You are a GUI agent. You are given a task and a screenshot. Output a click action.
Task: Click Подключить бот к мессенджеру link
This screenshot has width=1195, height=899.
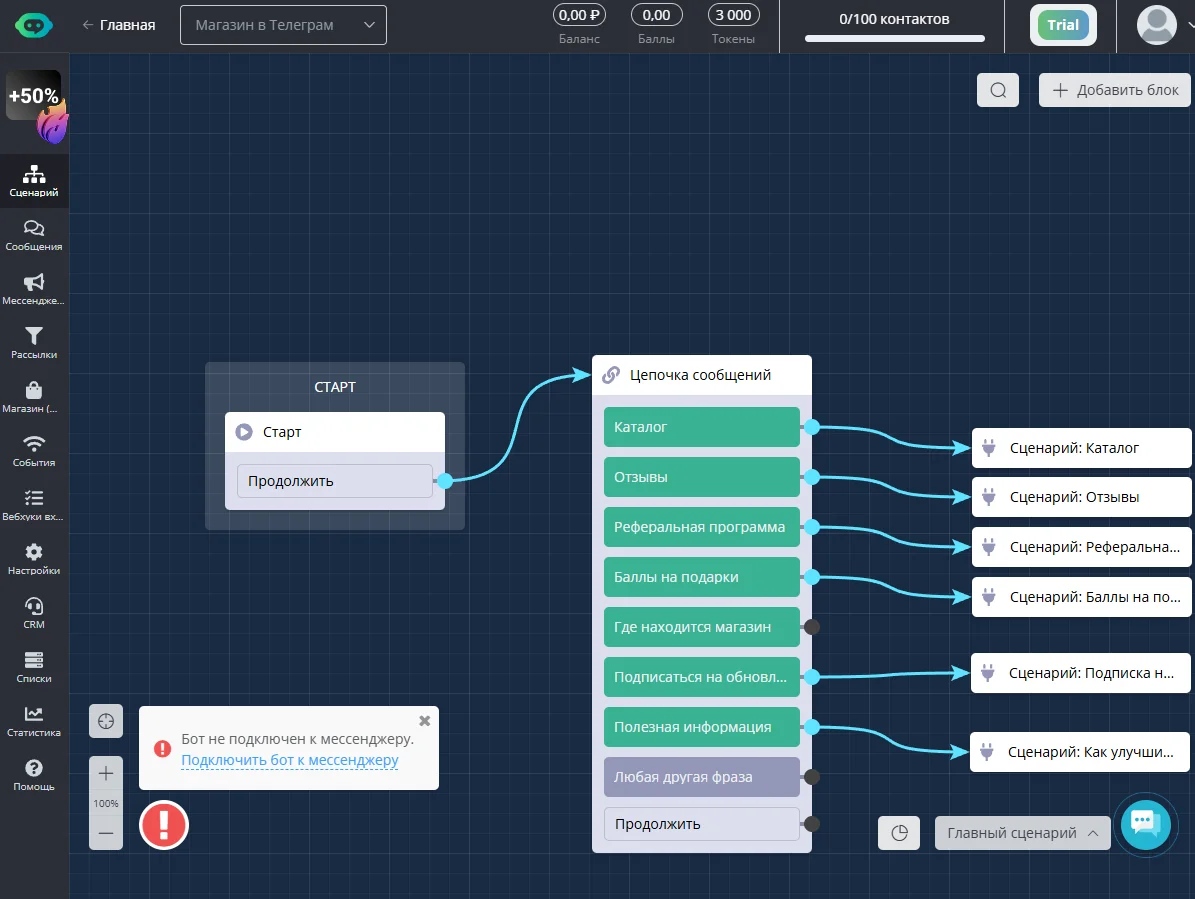pyautogui.click(x=290, y=760)
